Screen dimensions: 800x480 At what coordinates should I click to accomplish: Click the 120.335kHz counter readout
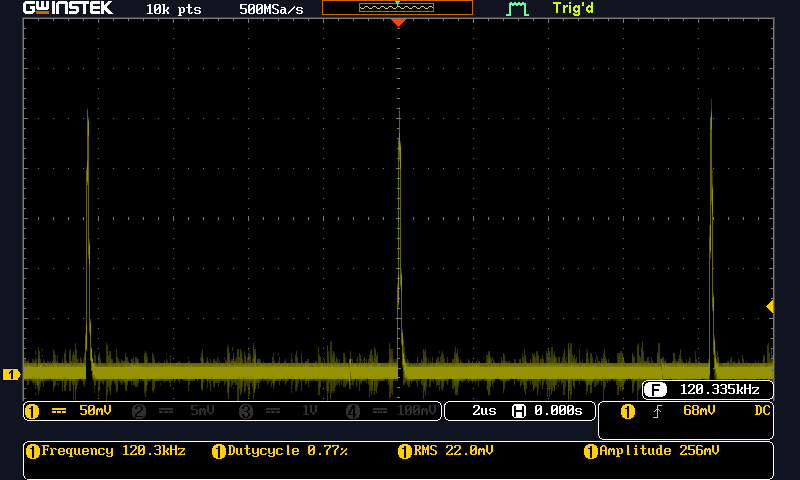click(x=719, y=390)
